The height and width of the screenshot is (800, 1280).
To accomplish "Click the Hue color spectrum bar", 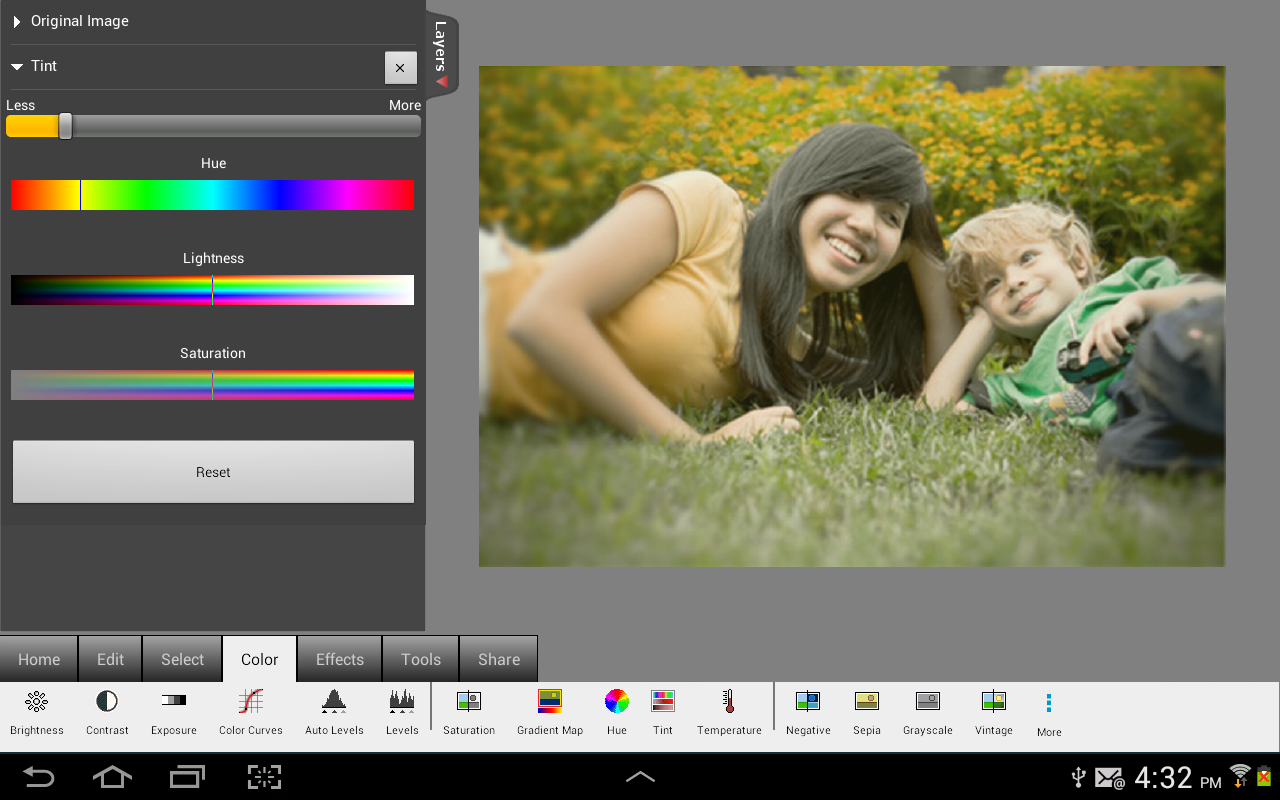I will 212,195.
